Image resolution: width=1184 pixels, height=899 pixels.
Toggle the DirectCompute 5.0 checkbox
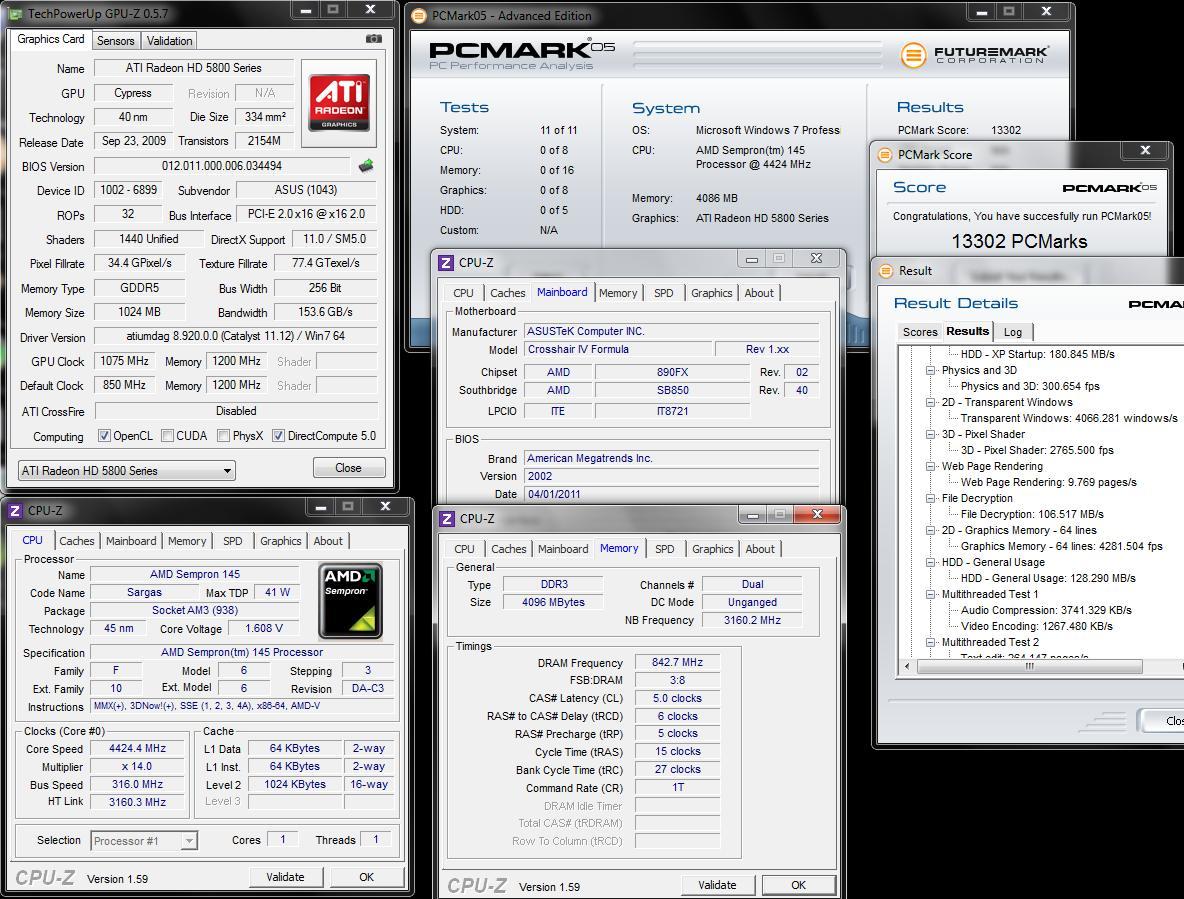[x=279, y=436]
